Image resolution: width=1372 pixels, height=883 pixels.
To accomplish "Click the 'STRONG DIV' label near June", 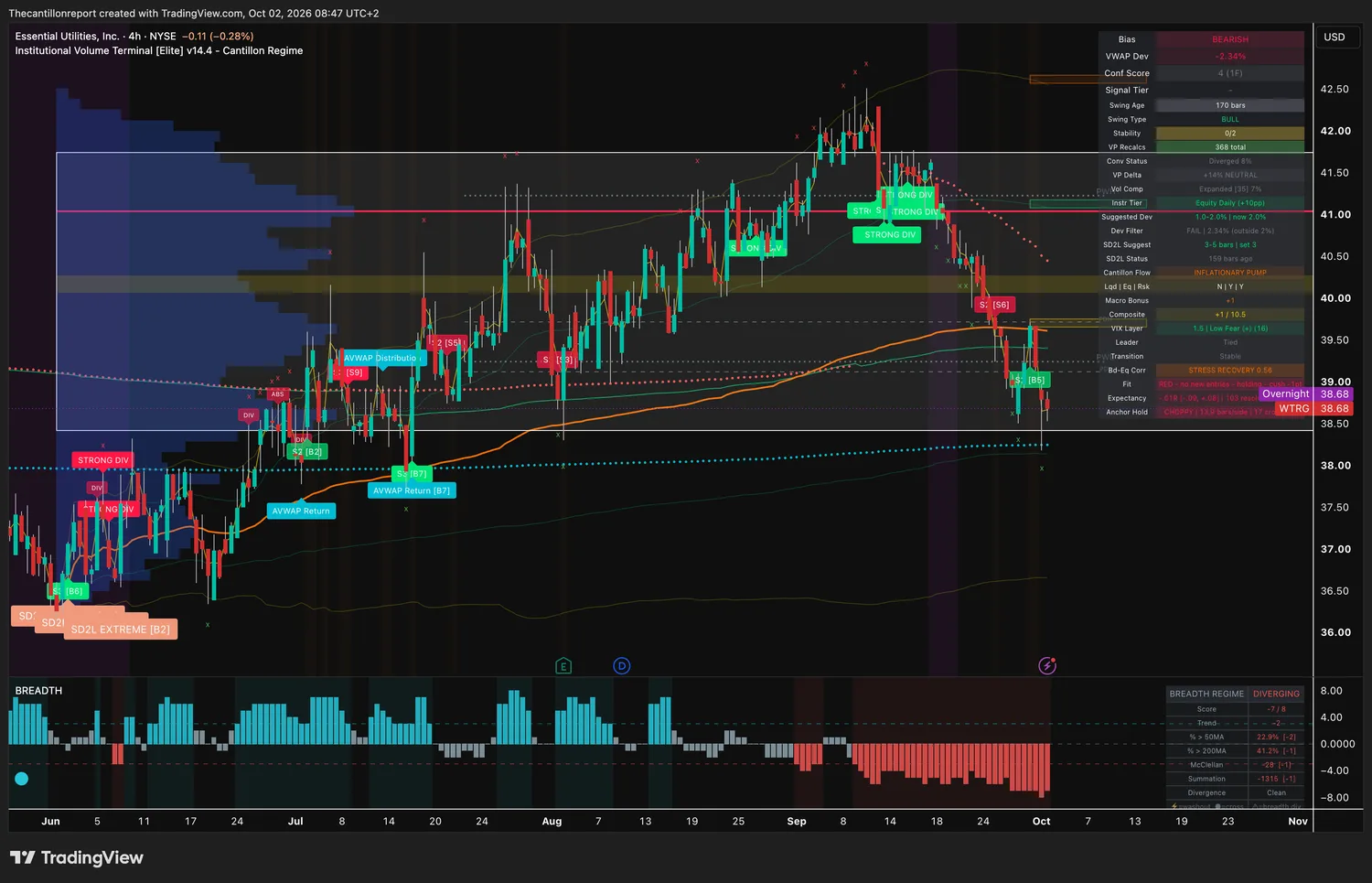I will 103,460.
